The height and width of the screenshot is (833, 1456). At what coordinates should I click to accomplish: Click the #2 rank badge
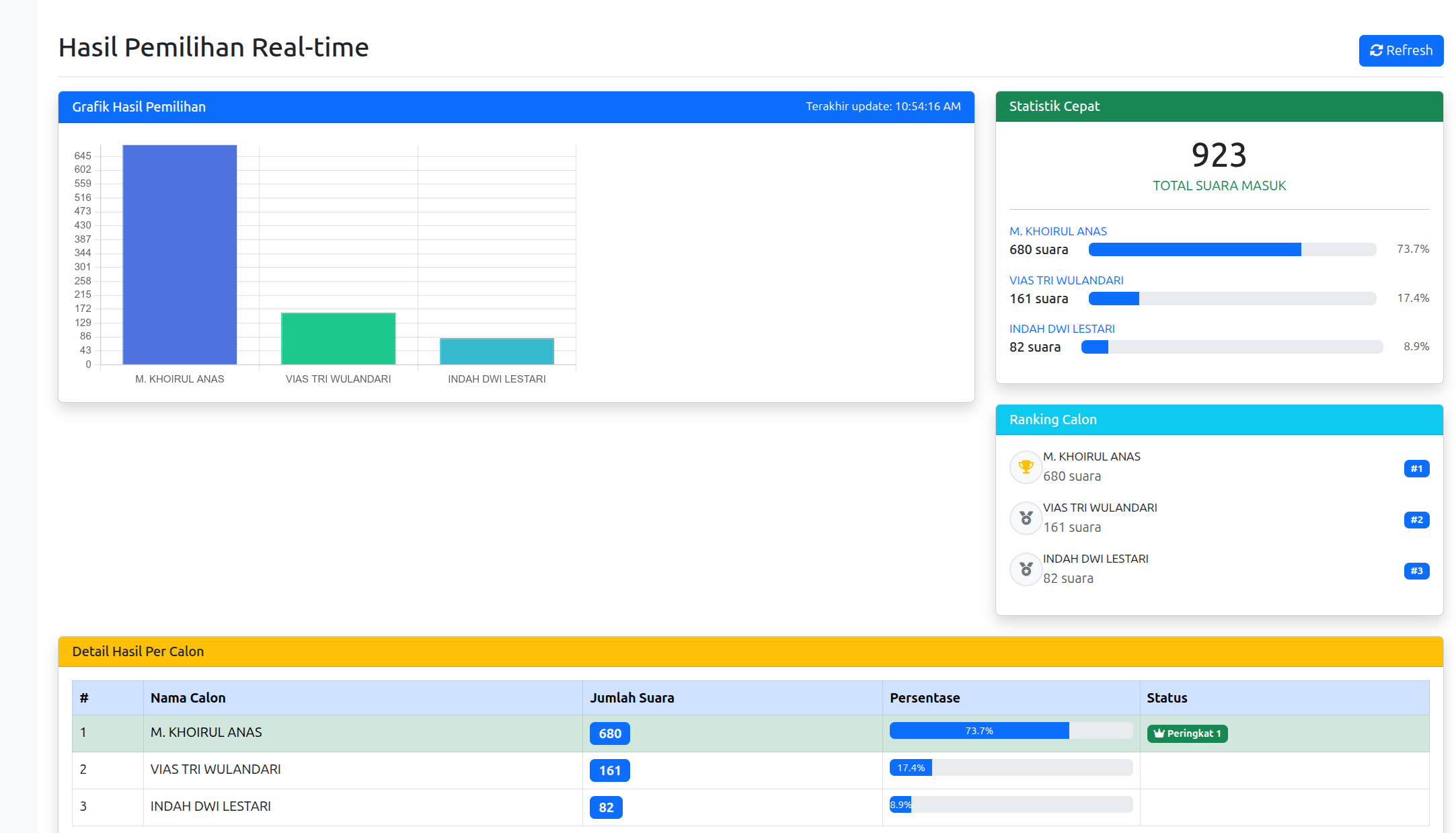click(1416, 520)
